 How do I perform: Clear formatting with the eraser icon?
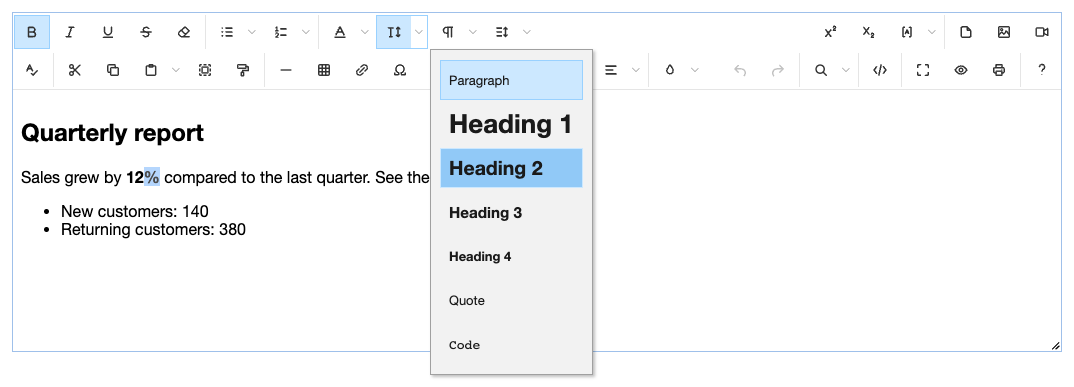(x=184, y=32)
